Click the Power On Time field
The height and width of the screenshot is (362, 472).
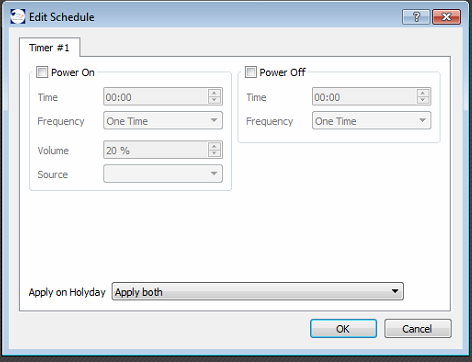[x=156, y=97]
